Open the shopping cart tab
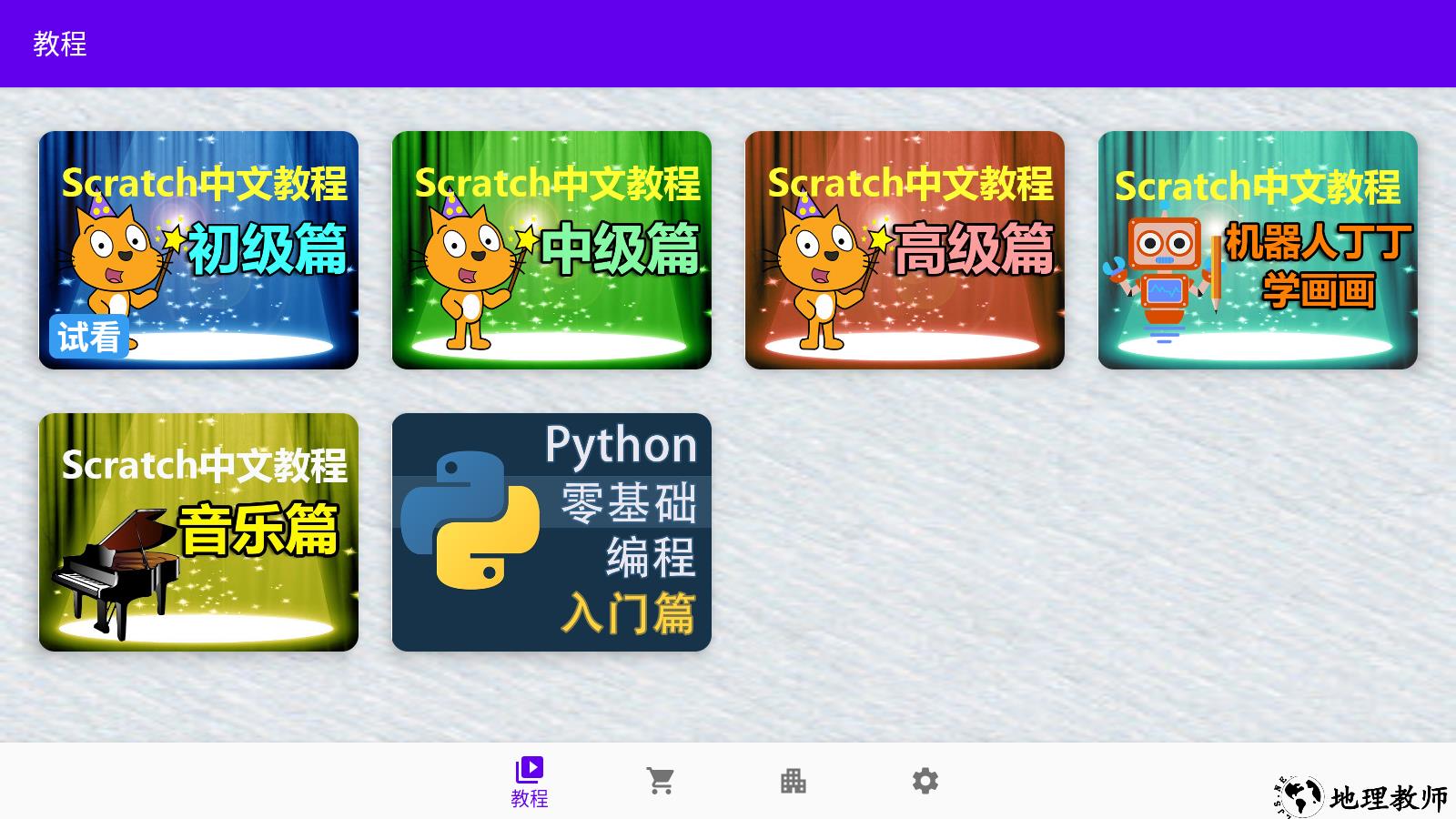1456x819 pixels. 661,781
